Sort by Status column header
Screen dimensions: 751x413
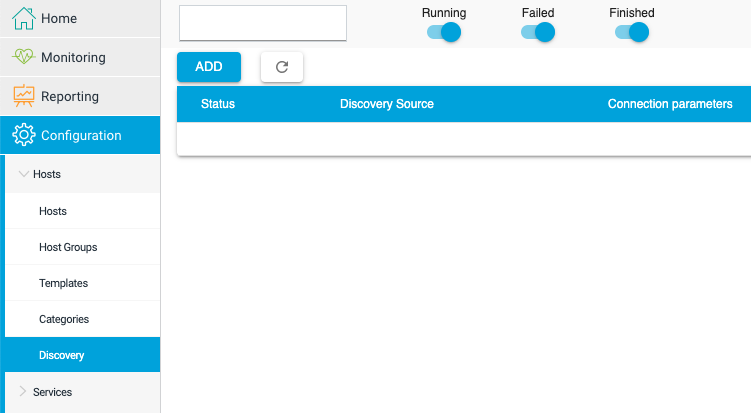click(x=218, y=104)
